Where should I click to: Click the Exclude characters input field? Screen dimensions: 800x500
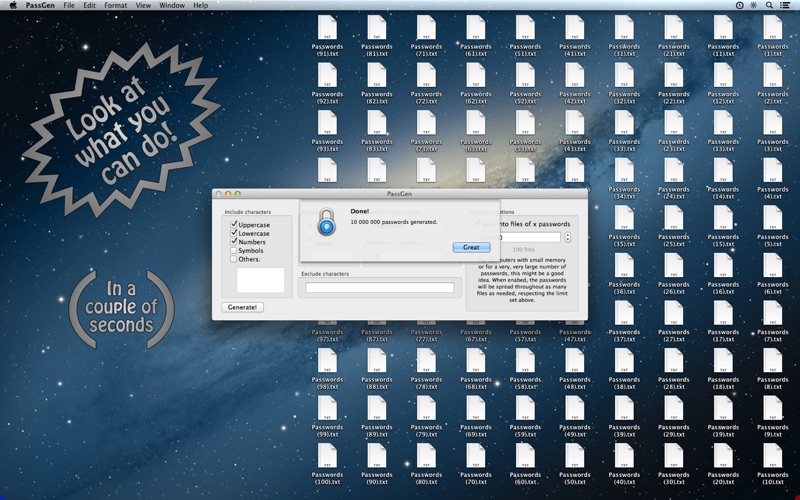(380, 288)
